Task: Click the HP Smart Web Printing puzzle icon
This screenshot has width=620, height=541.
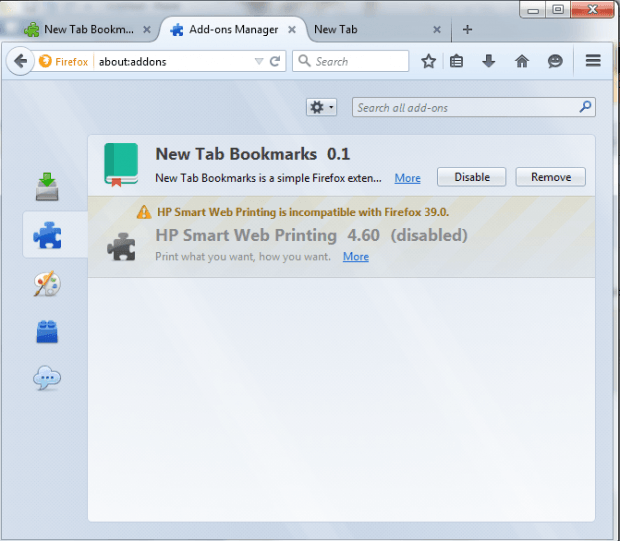Action: pos(121,247)
